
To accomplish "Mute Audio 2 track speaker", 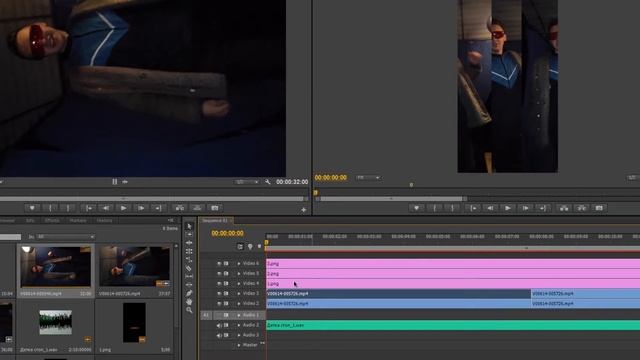I will (219, 325).
